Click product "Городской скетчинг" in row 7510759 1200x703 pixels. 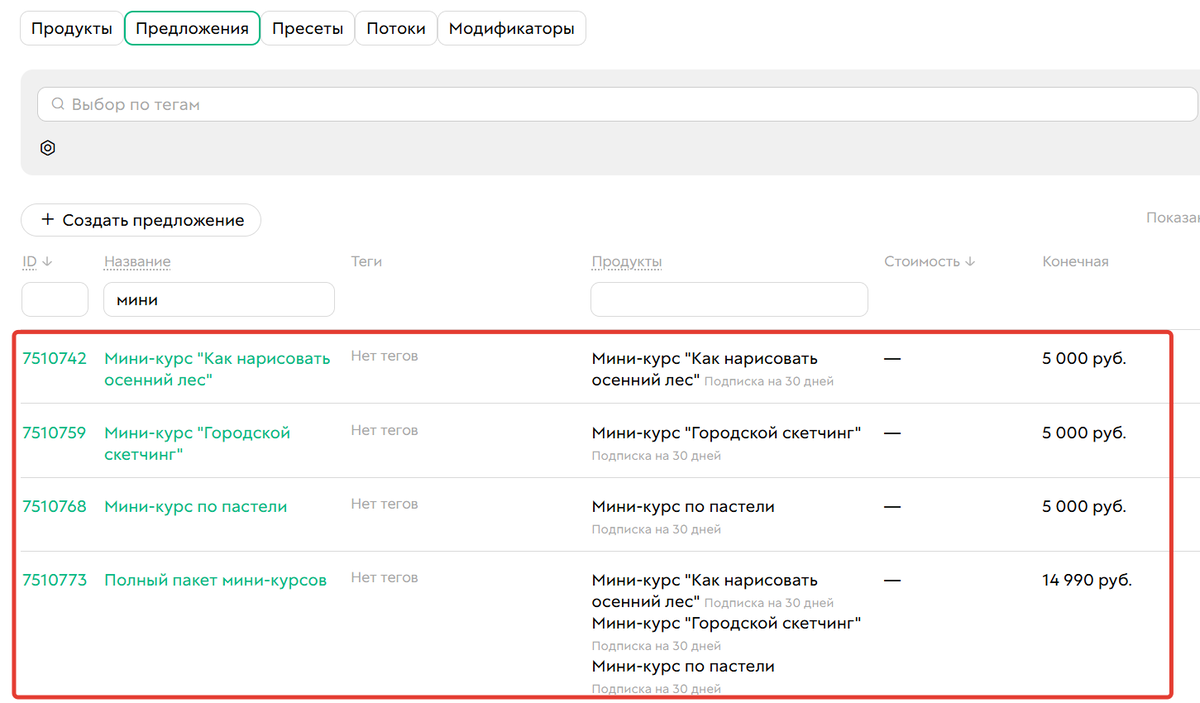pyautogui.click(x=726, y=433)
